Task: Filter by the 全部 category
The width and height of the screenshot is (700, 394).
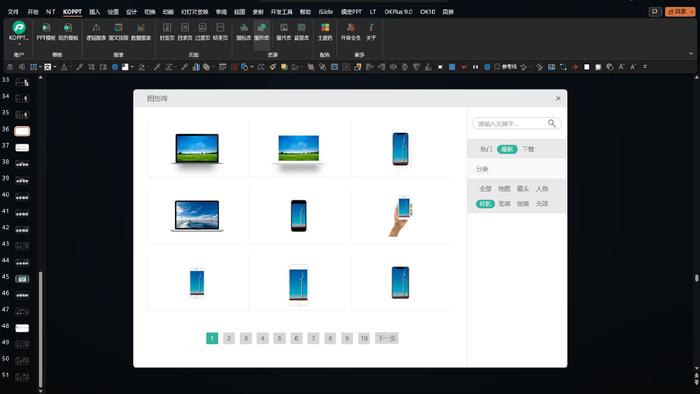Action: [485, 189]
